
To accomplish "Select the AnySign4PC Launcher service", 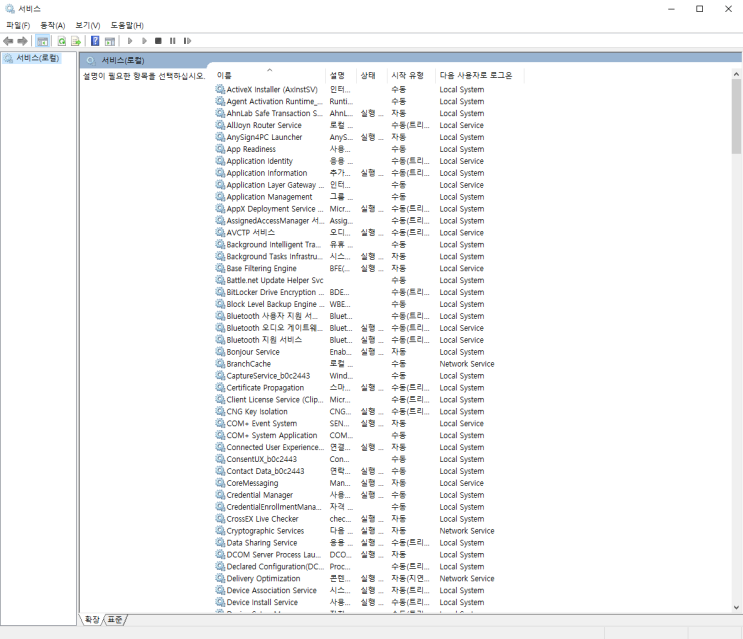I will [x=369, y=137].
